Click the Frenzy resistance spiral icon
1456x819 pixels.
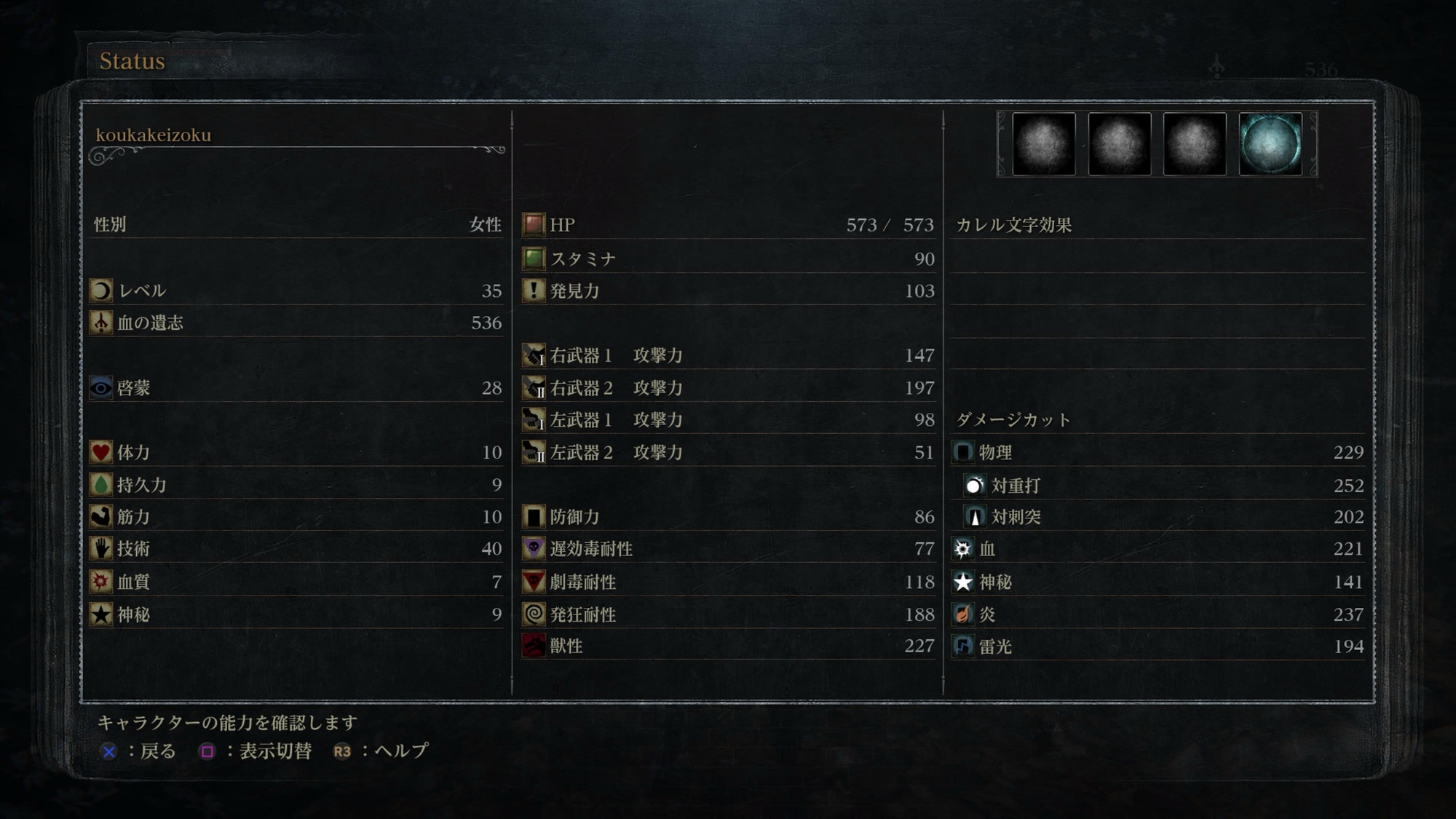coord(534,614)
